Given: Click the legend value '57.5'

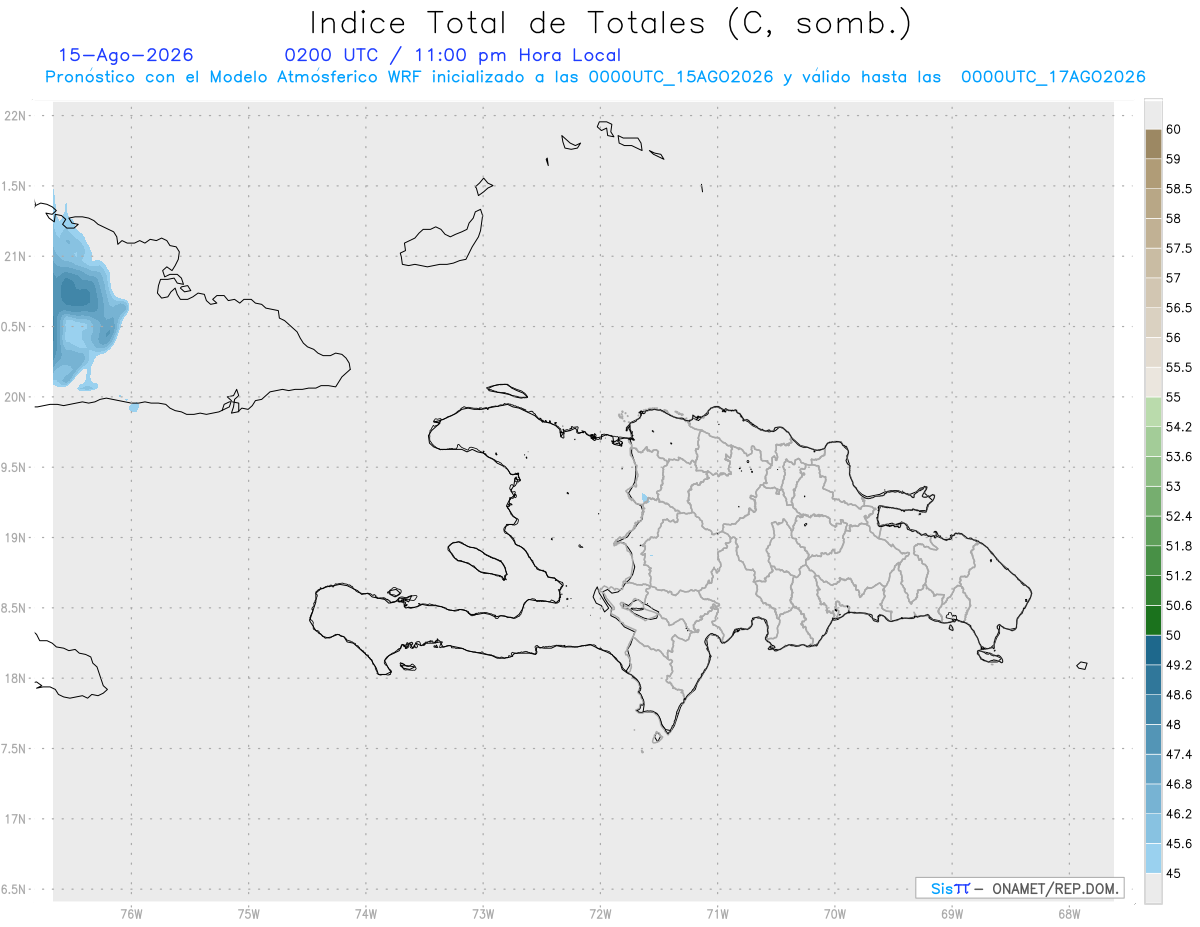Looking at the screenshot, I should (x=1179, y=248).
